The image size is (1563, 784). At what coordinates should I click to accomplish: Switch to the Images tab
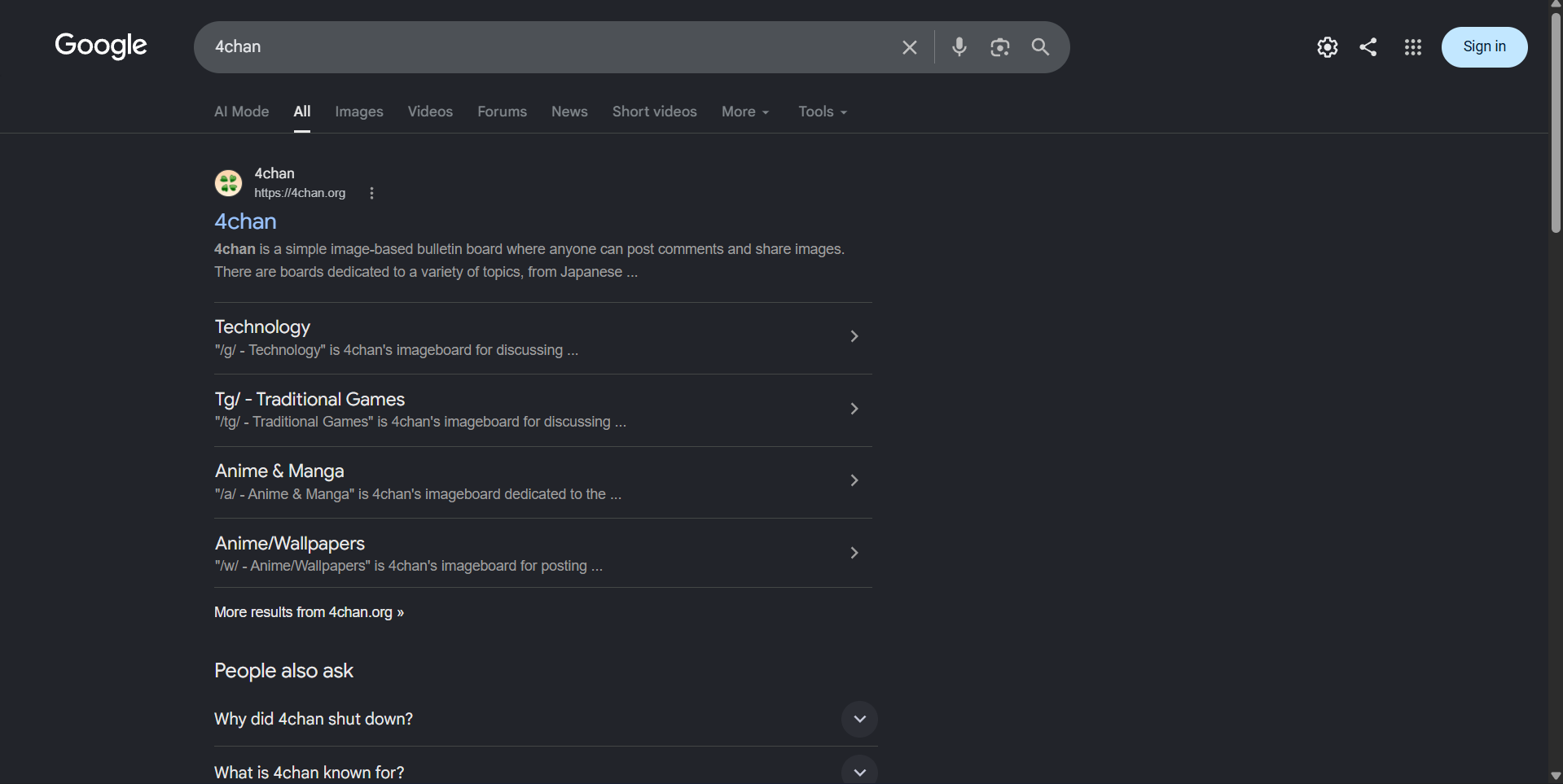tap(359, 112)
